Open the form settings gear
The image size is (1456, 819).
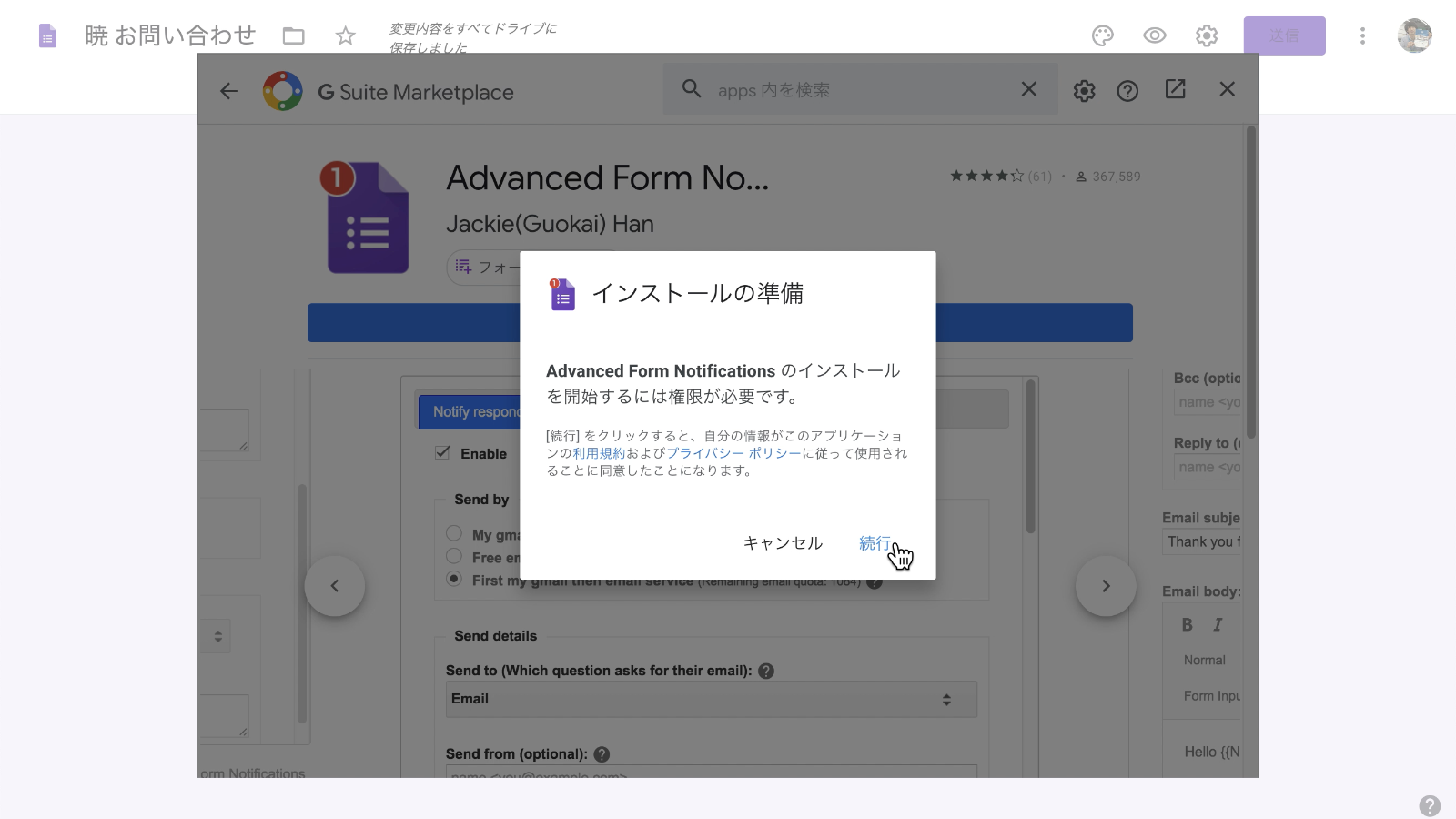click(x=1207, y=35)
